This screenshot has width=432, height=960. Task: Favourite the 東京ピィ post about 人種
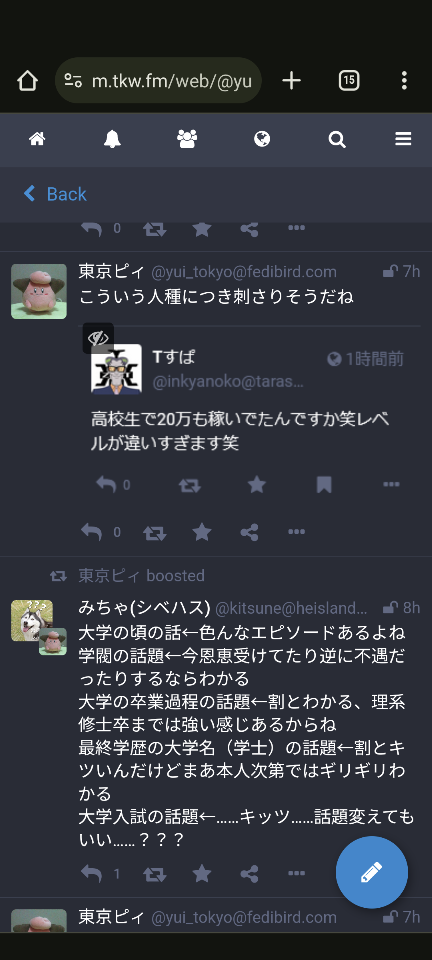click(201, 532)
